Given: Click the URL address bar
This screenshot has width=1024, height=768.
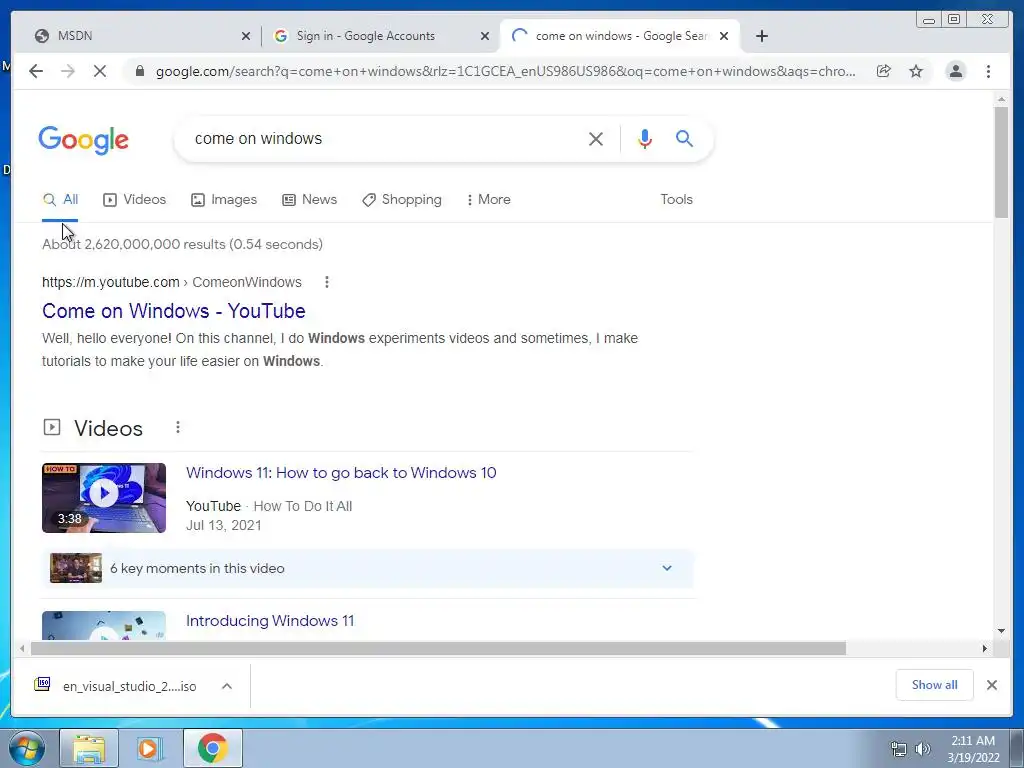Looking at the screenshot, I should tap(505, 71).
